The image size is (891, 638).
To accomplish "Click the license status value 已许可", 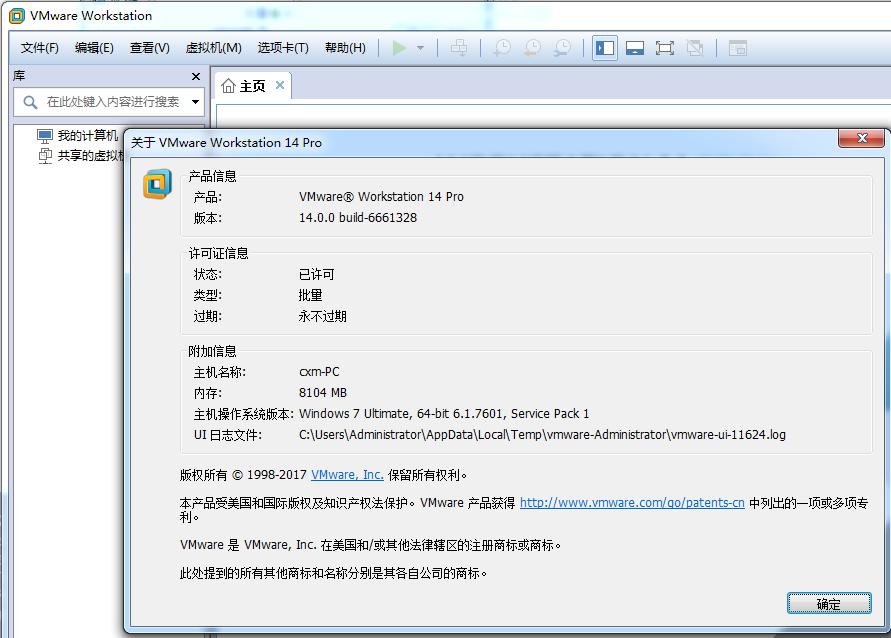I will tap(317, 274).
